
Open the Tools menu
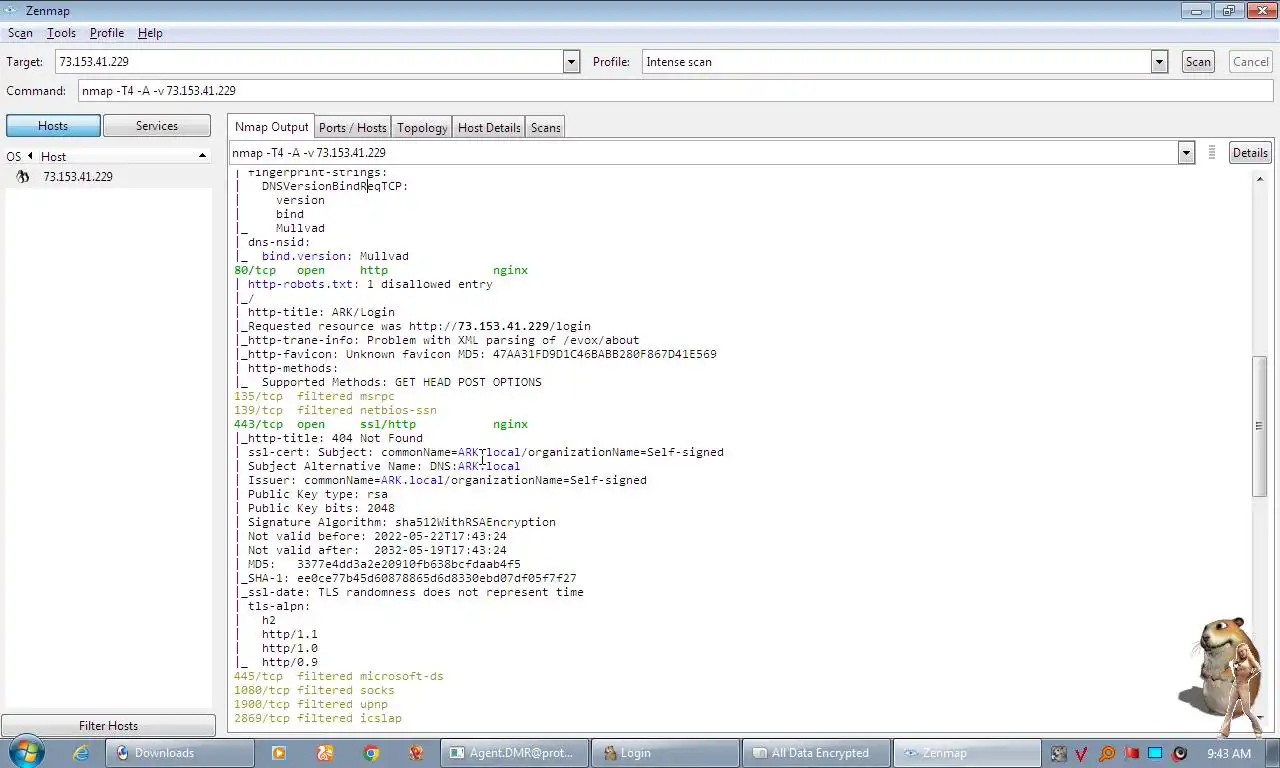coord(61,33)
